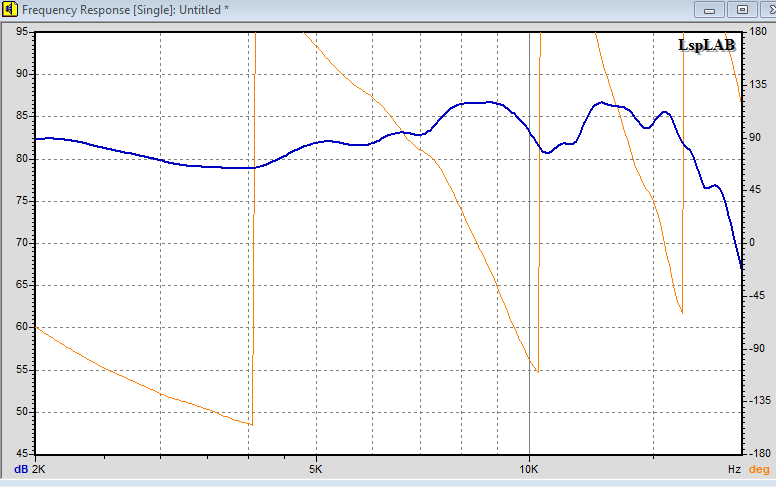
Task: Click the 'Hz' frequency unit label
Action: click(734, 469)
